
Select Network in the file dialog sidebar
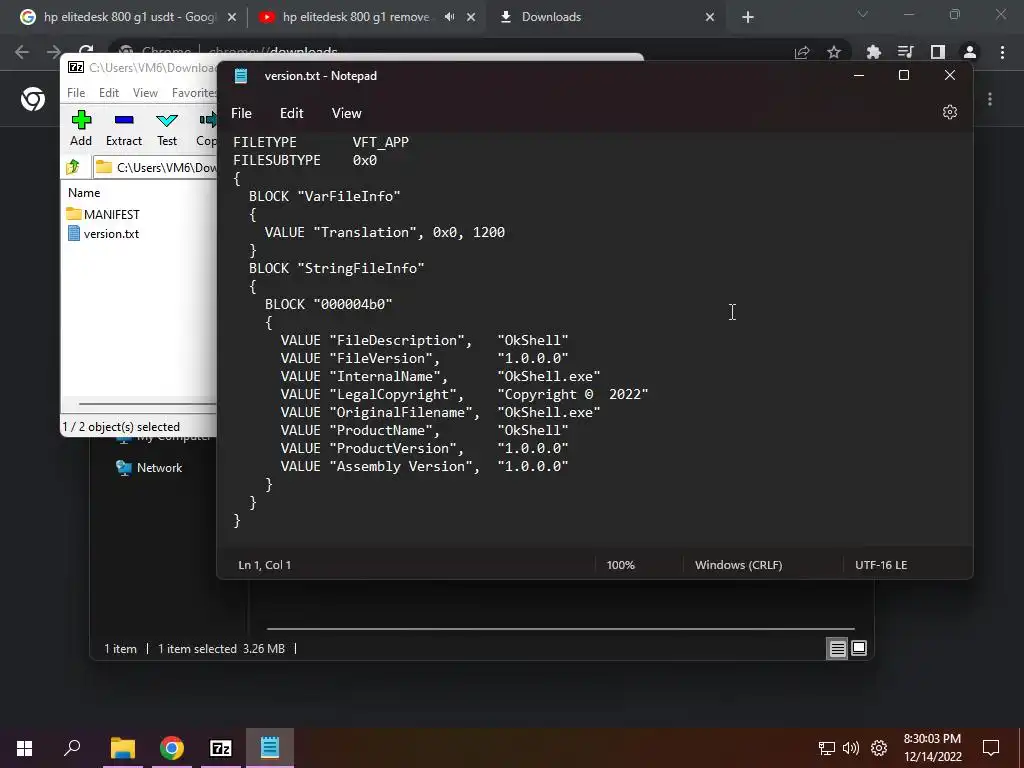[150, 468]
